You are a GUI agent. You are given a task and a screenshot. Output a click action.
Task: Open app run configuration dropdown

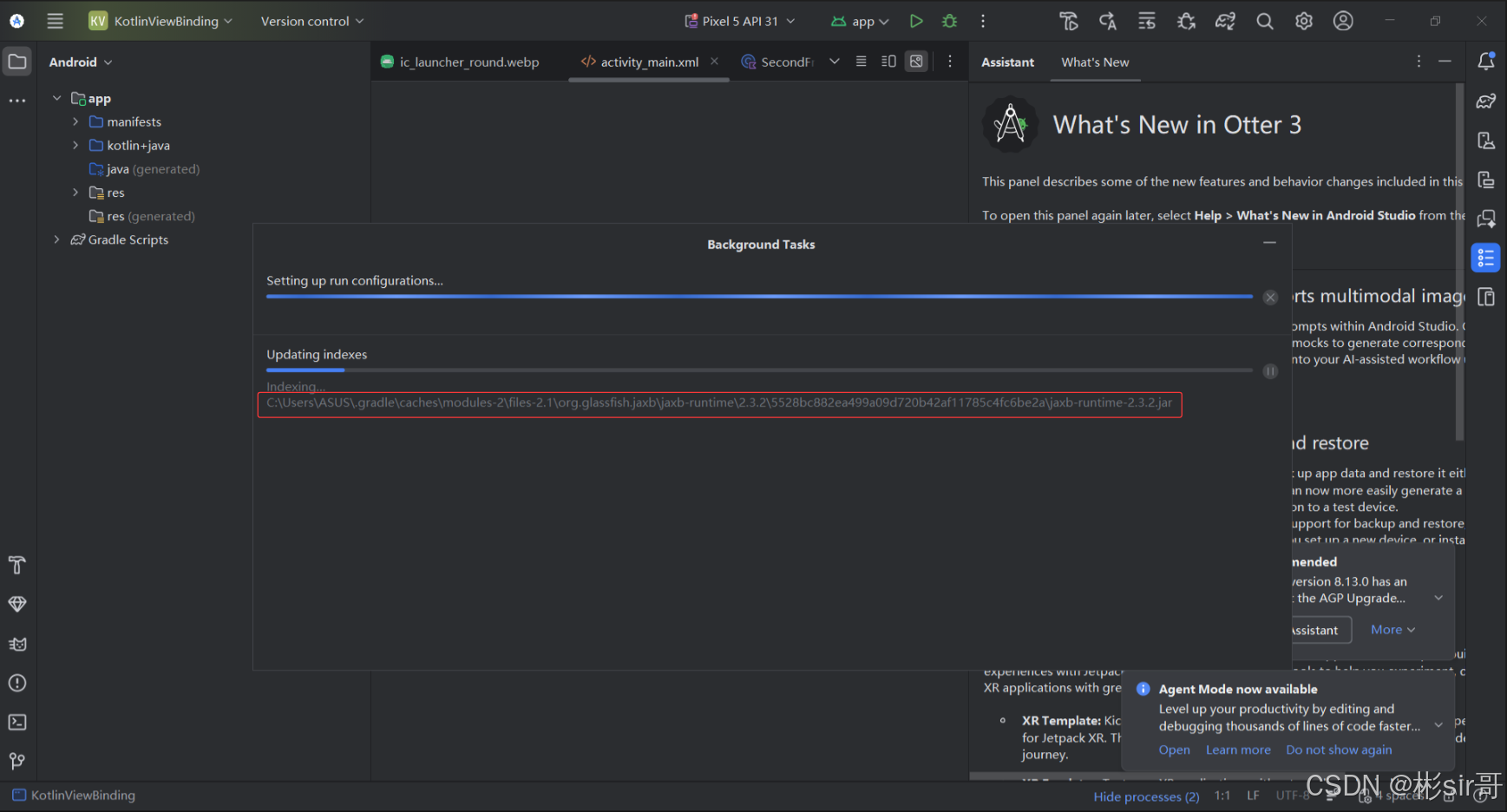click(860, 21)
